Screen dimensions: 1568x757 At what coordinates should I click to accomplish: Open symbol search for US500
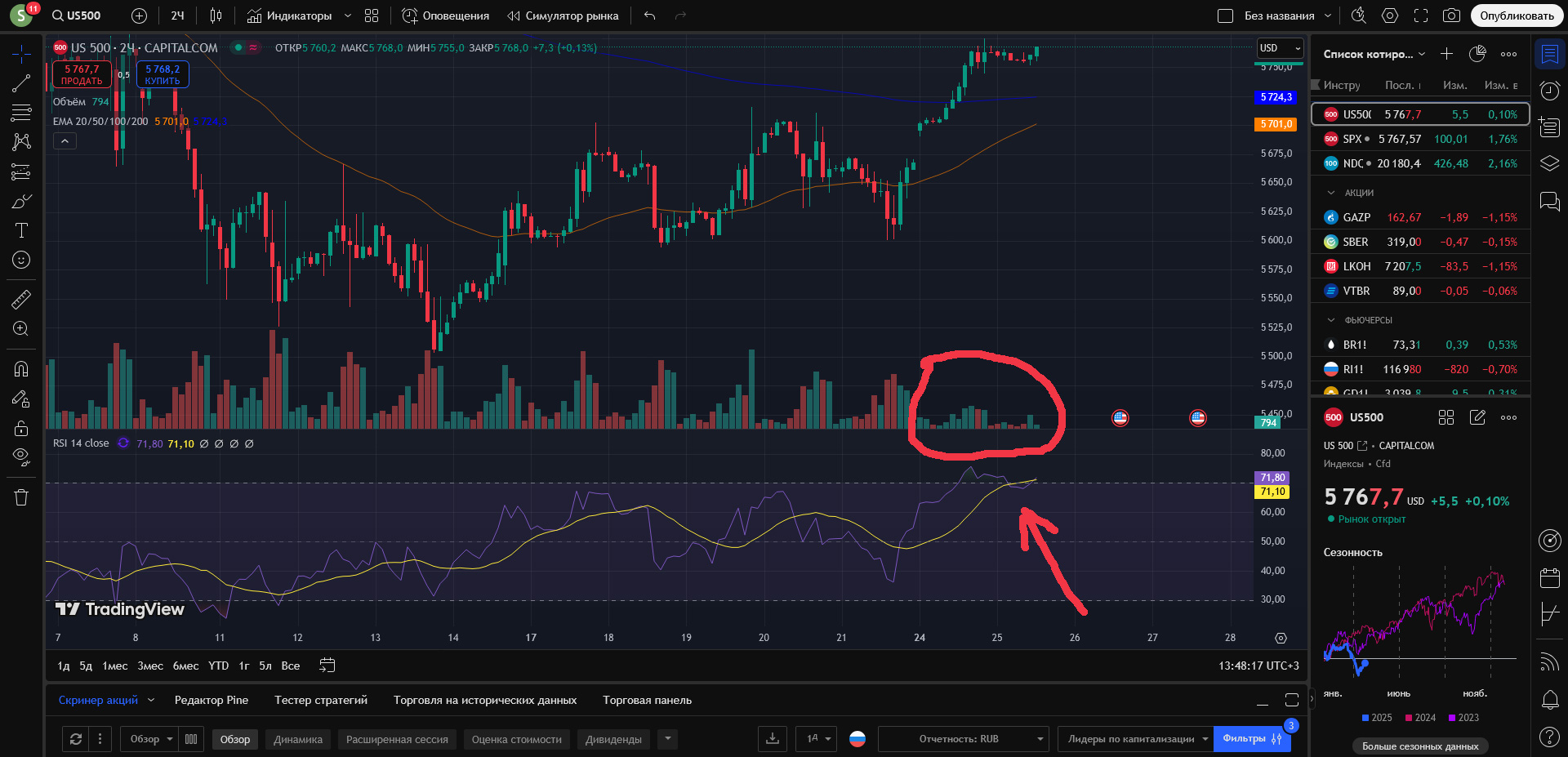pyautogui.click(x=77, y=16)
